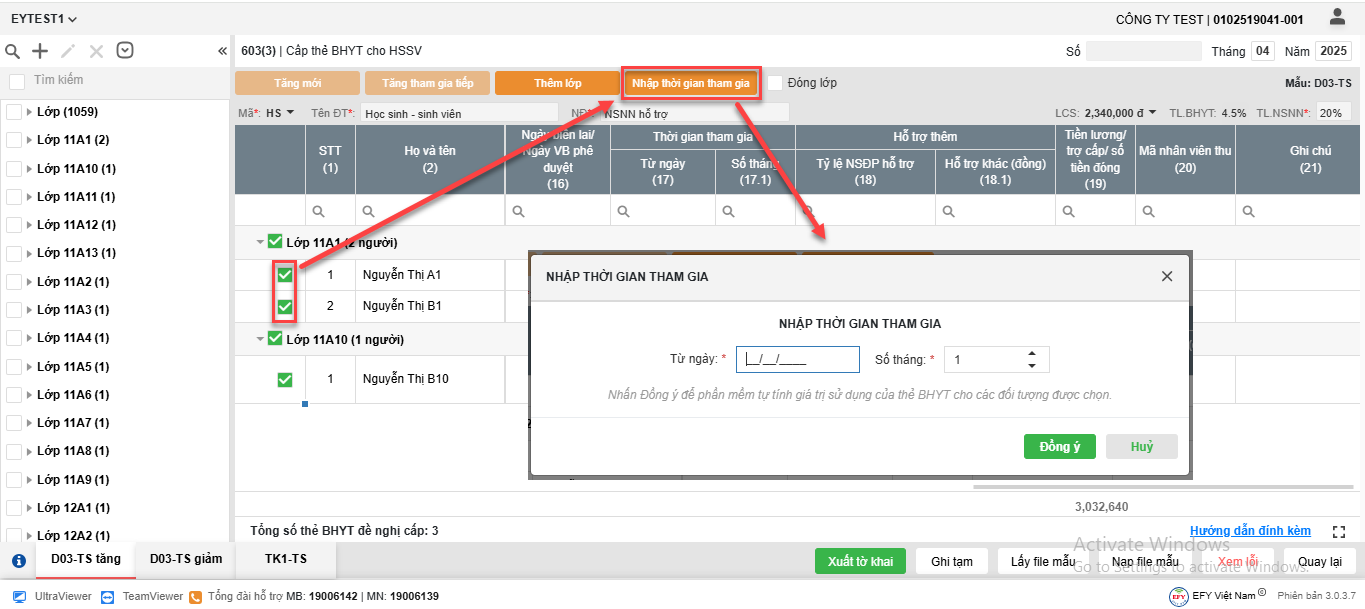
Task: Collapse the left class list panel
Action: coord(222,51)
